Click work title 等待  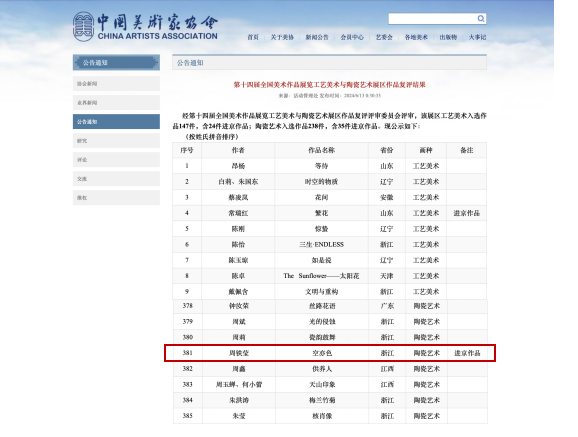click(x=321, y=166)
